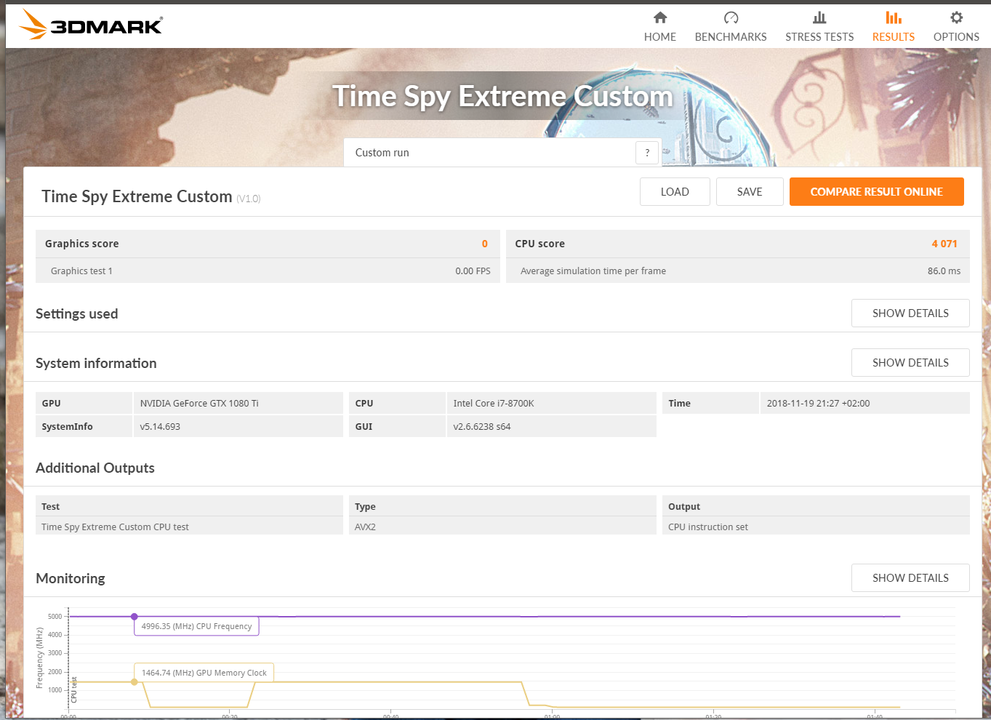The height and width of the screenshot is (720, 991).
Task: Open the Options gear icon
Action: point(956,17)
